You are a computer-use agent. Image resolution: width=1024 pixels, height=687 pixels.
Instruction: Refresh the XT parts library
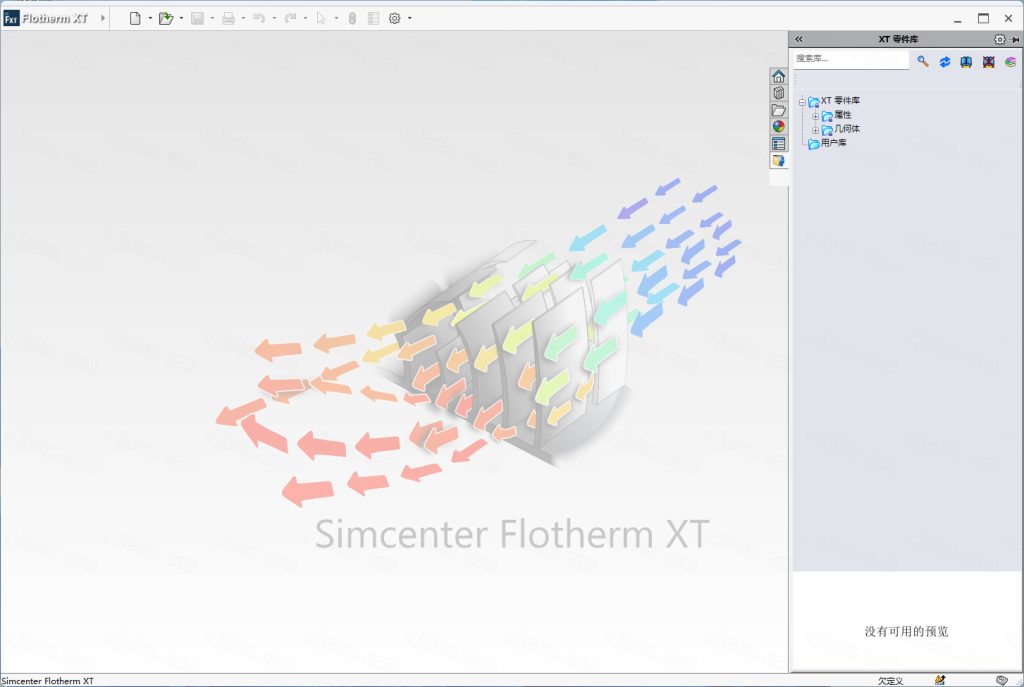(944, 62)
